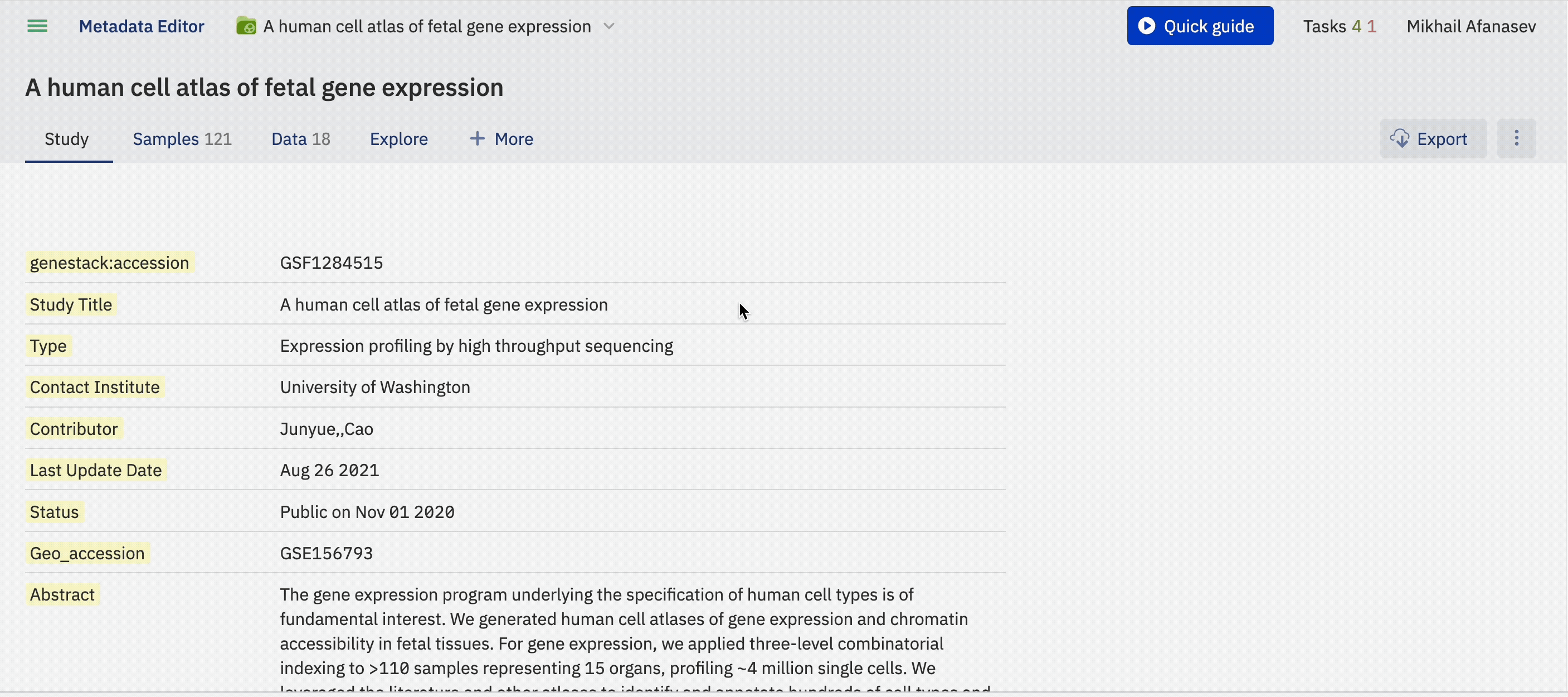Expand the study title dropdown chevron

tap(608, 26)
